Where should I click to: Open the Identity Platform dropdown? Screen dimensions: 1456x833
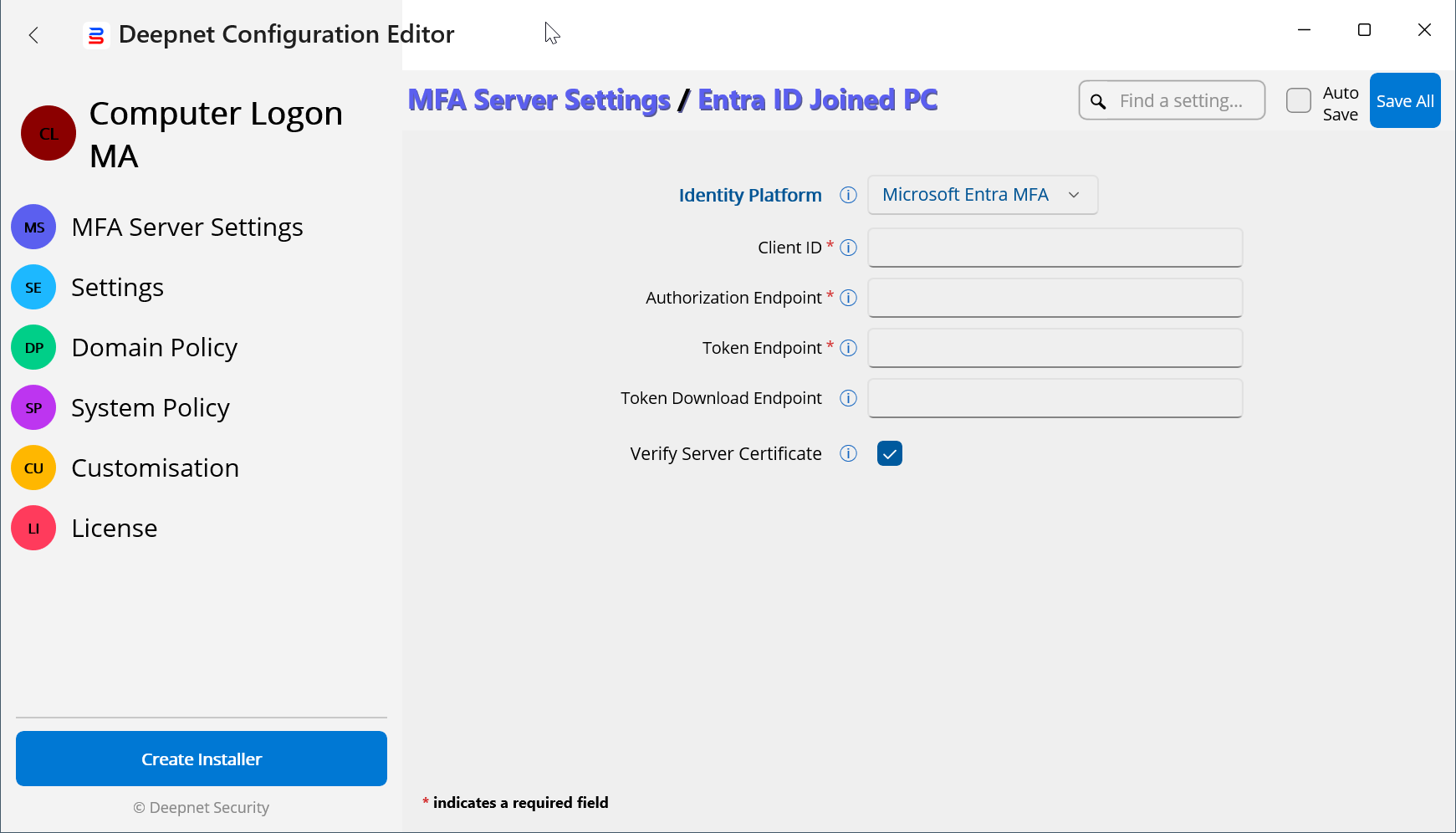(x=982, y=195)
